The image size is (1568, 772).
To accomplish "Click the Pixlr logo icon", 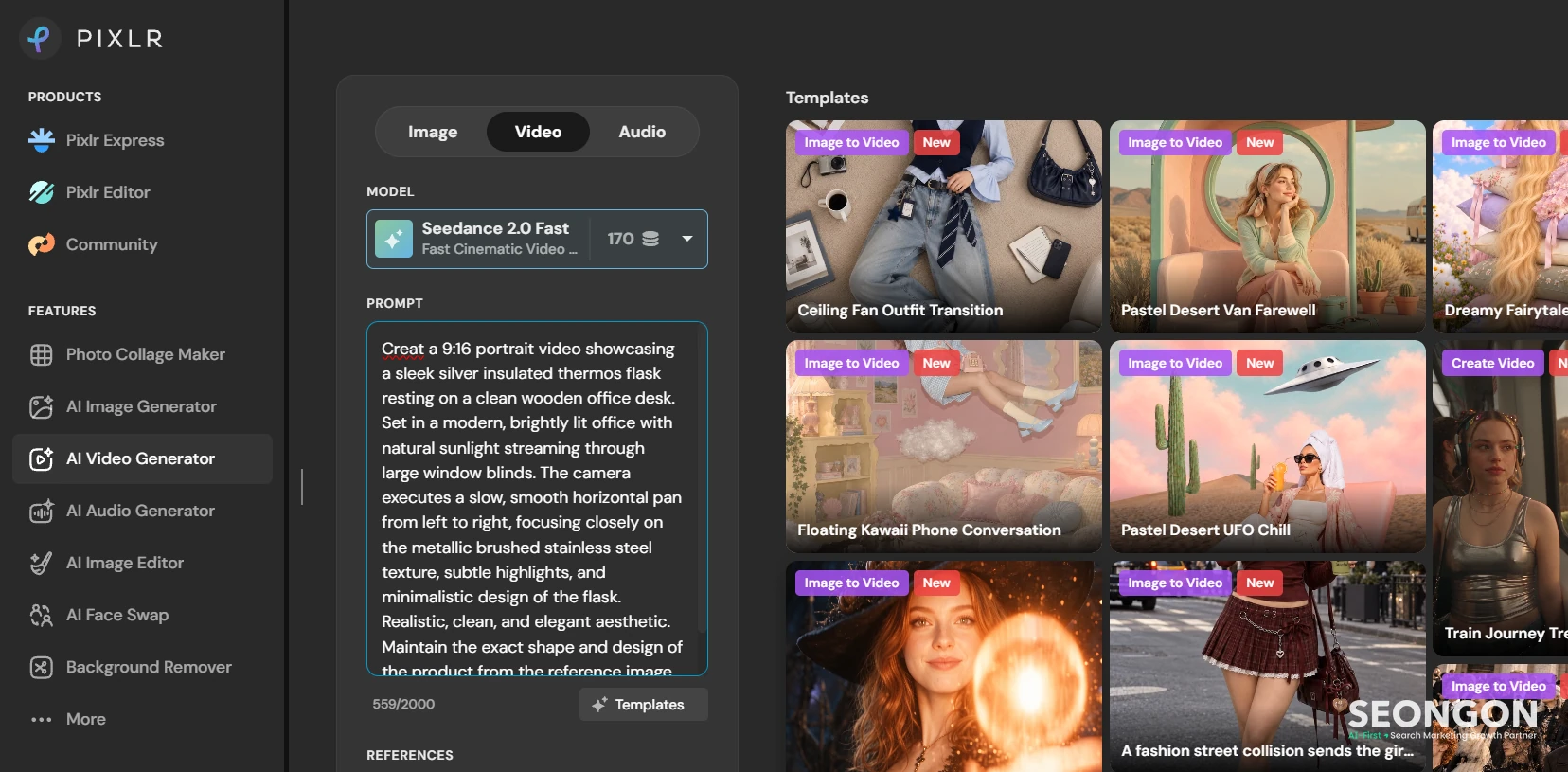I will pos(40,39).
